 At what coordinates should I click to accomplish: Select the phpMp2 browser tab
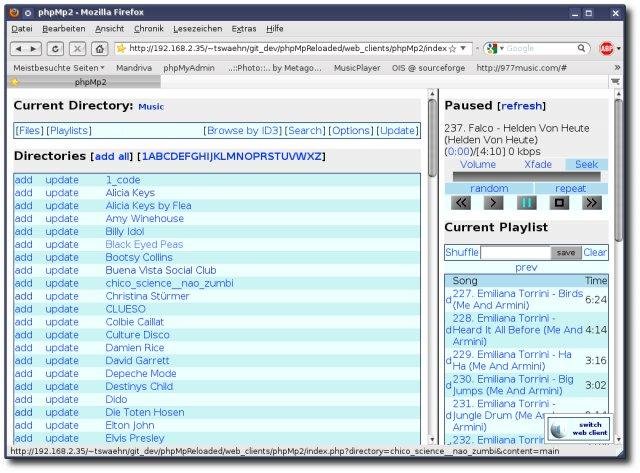85,82
